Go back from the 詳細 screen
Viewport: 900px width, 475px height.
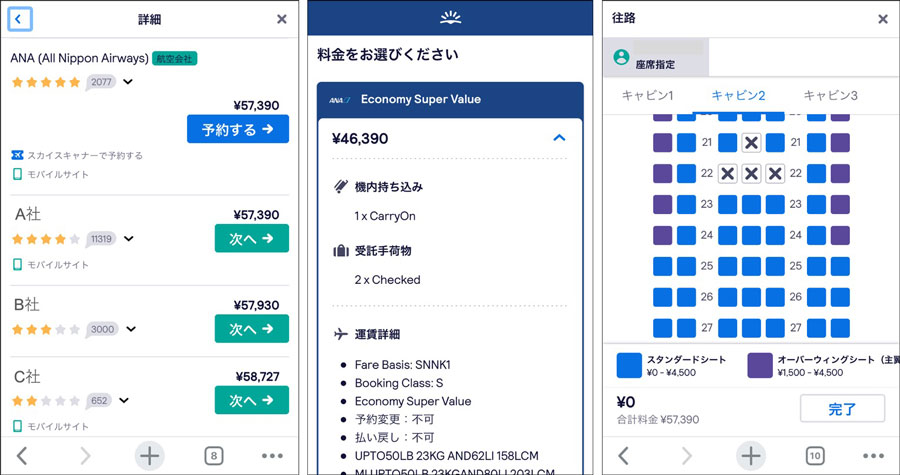coord(20,20)
